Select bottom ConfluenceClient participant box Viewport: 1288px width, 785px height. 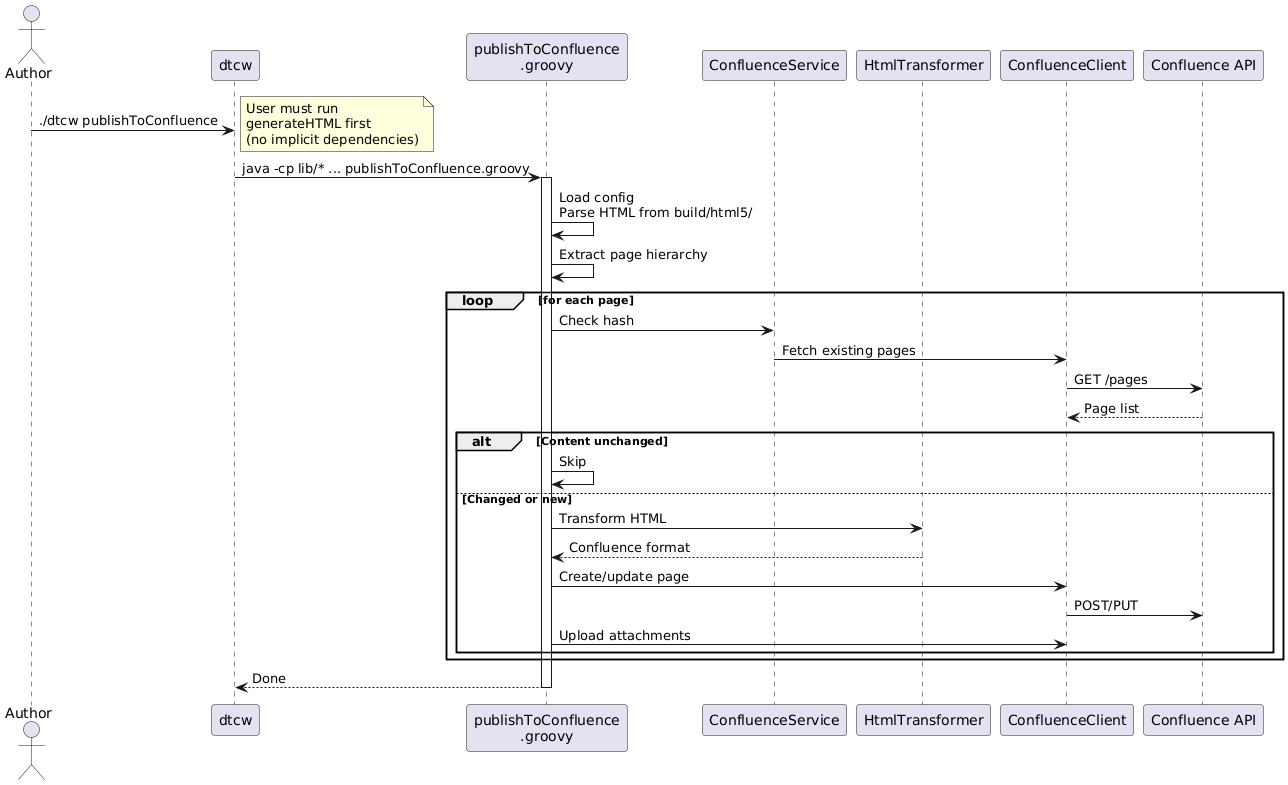[x=1066, y=719]
